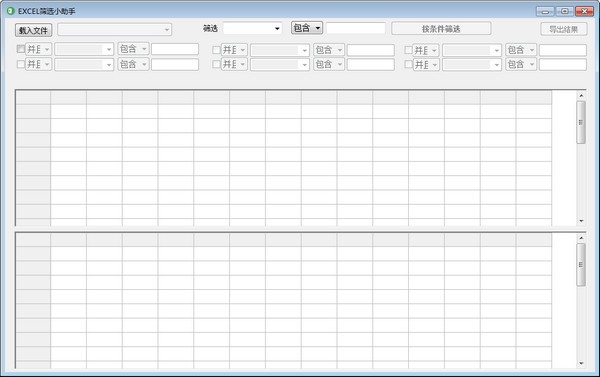The height and width of the screenshot is (377, 600).
Task: Open the first 并且 dropdown in left group
Action: [x=39, y=49]
